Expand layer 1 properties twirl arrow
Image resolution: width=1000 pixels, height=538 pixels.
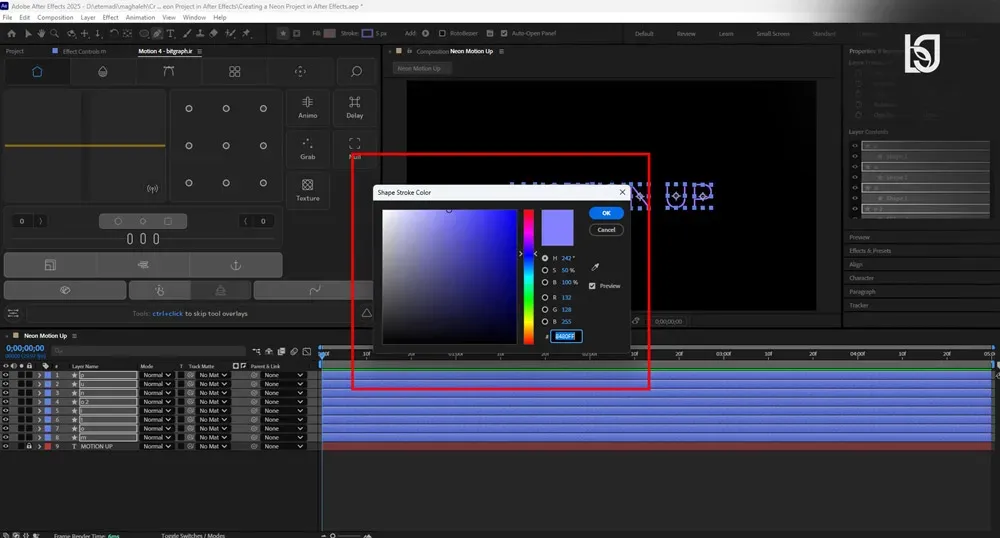39,375
